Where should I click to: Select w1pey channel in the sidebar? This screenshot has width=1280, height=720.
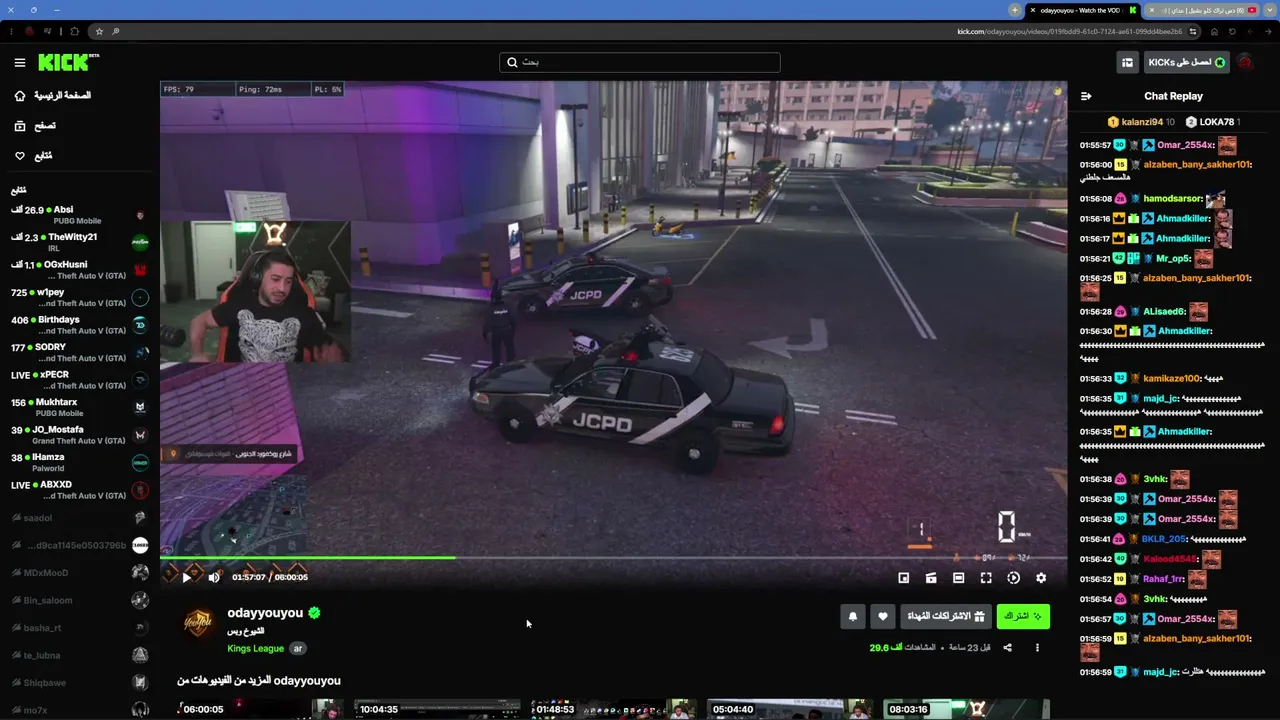tap(80, 297)
